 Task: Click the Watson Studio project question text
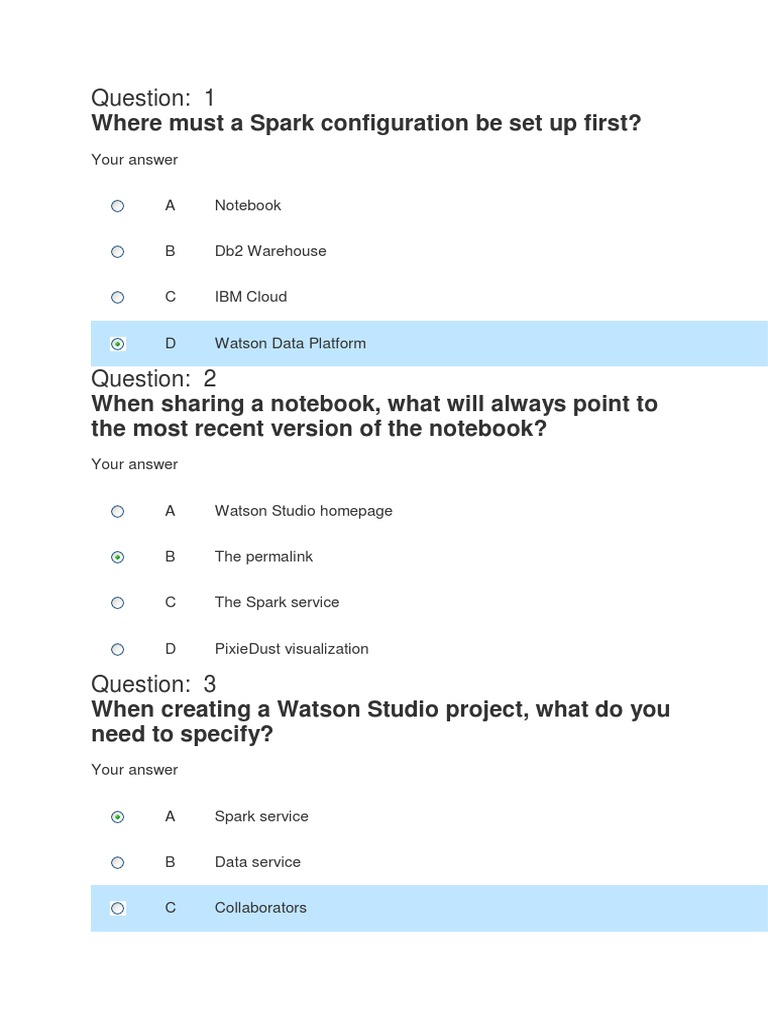pyautogui.click(x=380, y=721)
